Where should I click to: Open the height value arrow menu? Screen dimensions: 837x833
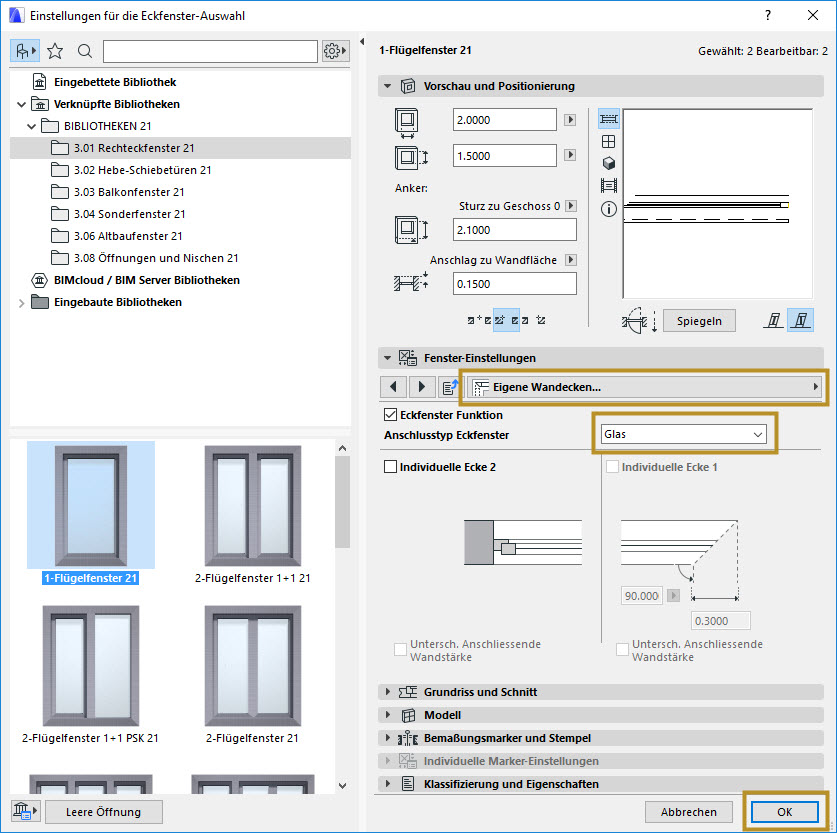[570, 155]
